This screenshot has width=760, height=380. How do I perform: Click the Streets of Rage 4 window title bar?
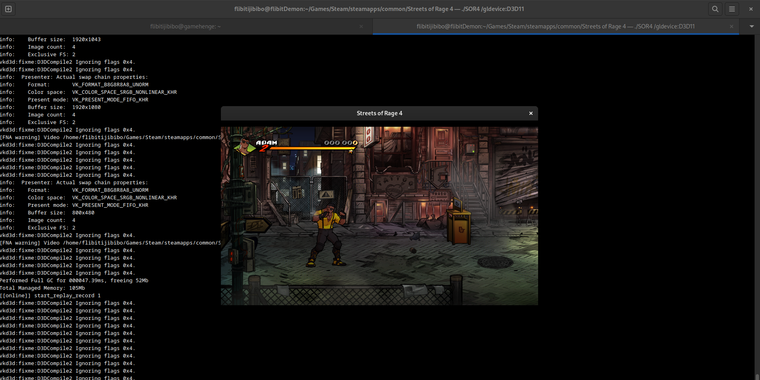[380, 113]
